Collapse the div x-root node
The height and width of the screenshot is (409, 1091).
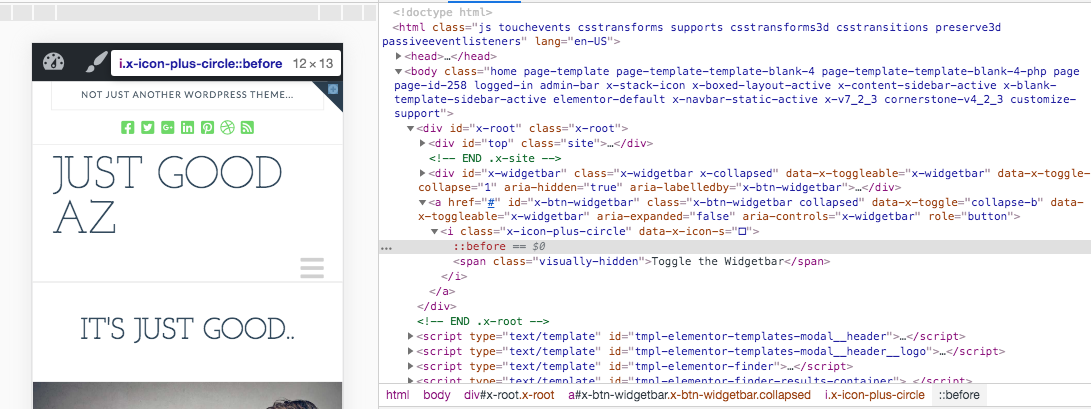point(411,129)
